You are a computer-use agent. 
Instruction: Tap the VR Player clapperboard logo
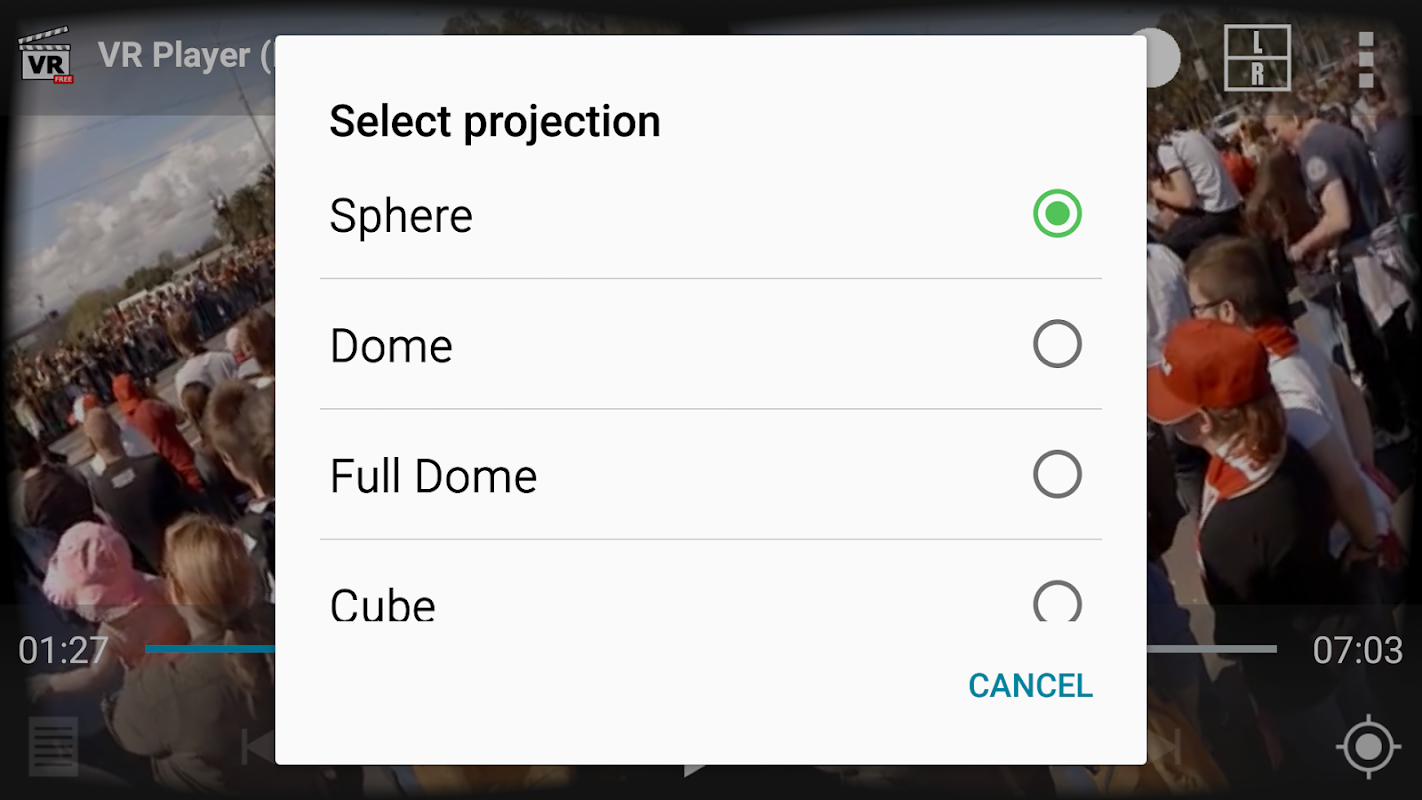(46, 55)
